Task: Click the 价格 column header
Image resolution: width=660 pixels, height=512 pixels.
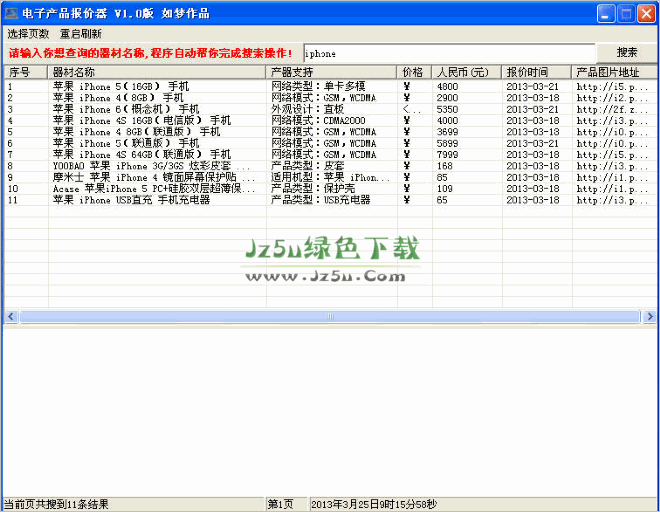Action: coord(414,72)
